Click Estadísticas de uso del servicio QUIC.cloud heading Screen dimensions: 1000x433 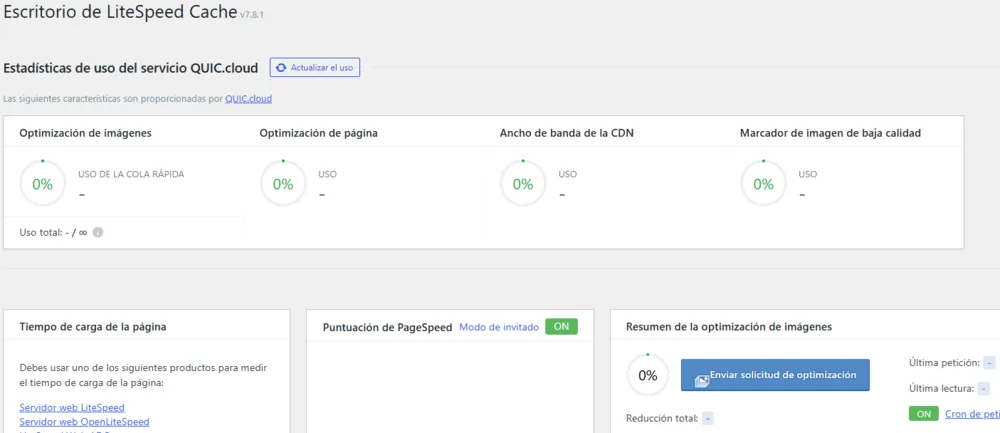[131, 68]
